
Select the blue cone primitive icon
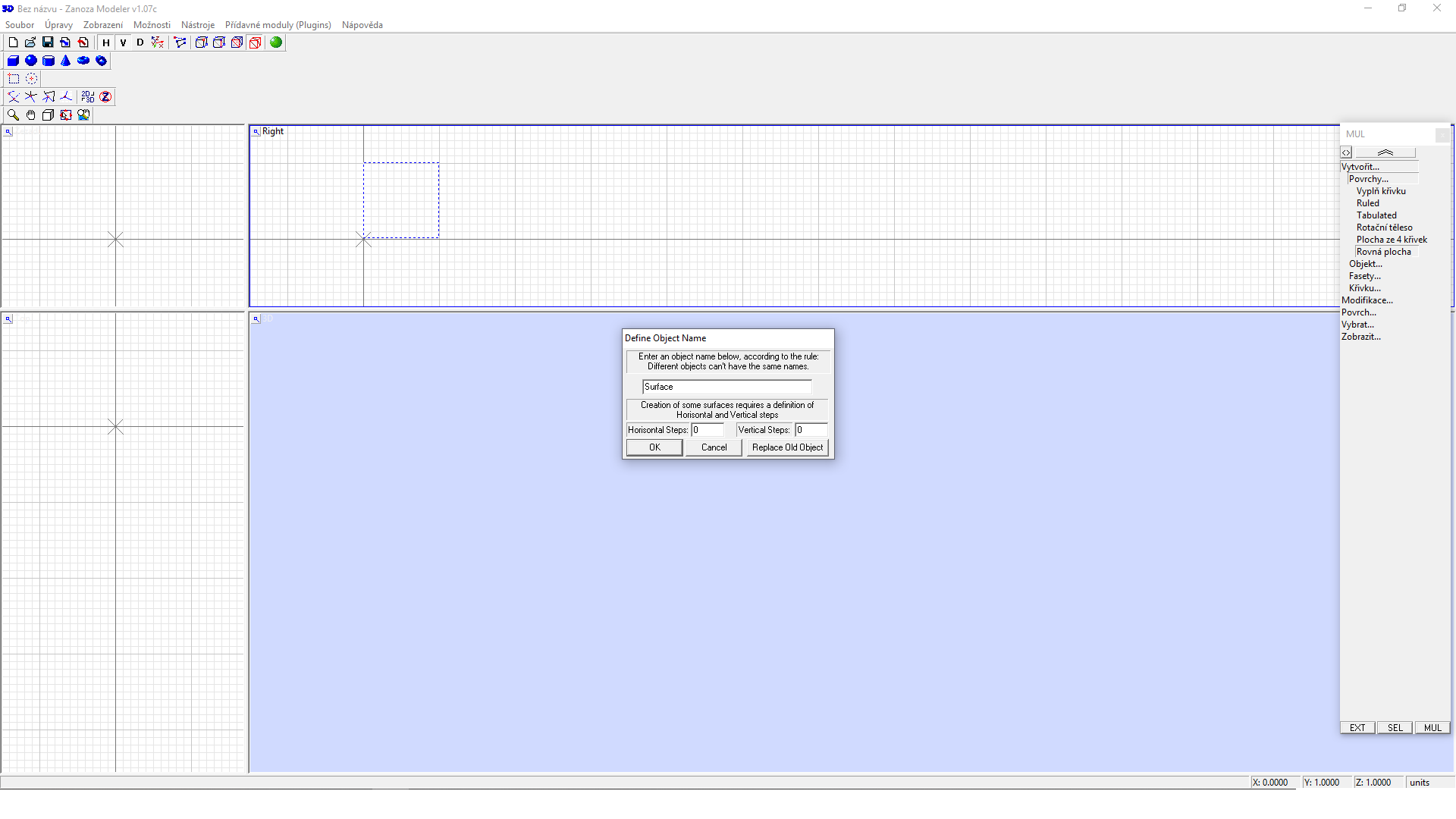tap(66, 61)
